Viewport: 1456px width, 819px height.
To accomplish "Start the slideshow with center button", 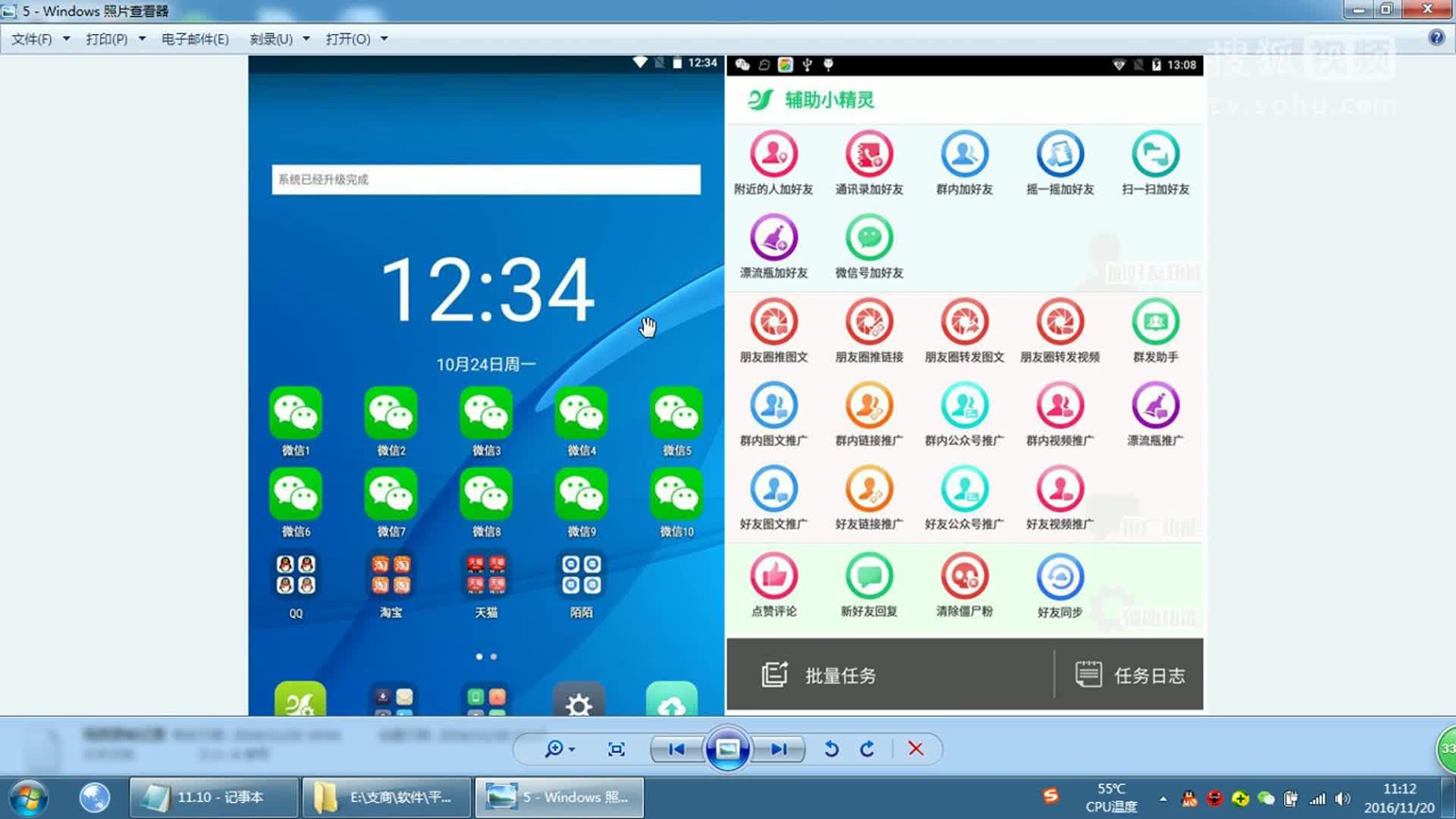I will coord(727,749).
